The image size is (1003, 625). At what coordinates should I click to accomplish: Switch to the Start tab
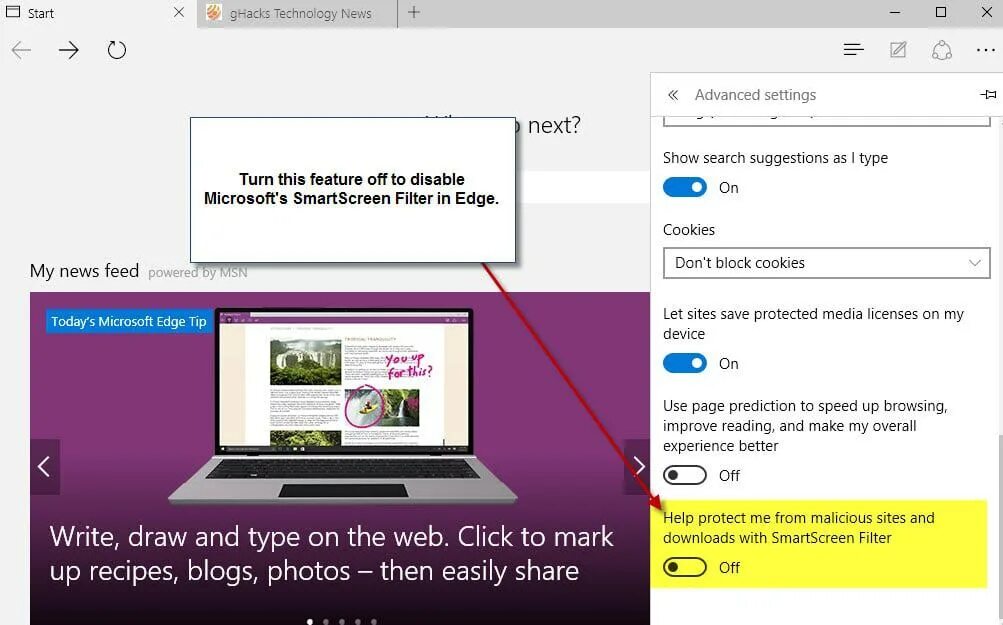pyautogui.click(x=97, y=13)
